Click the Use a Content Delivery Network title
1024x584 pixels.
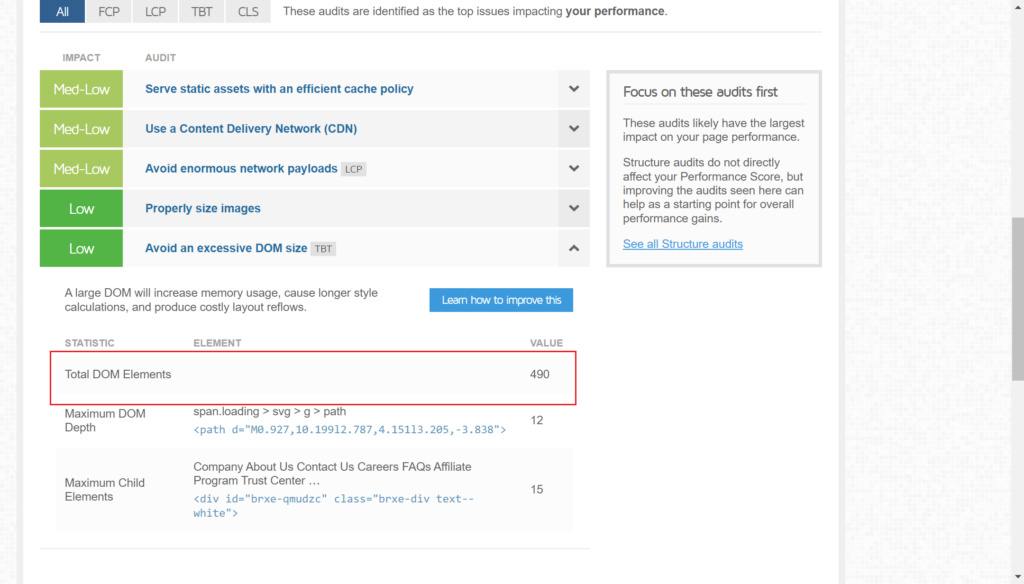pos(250,129)
